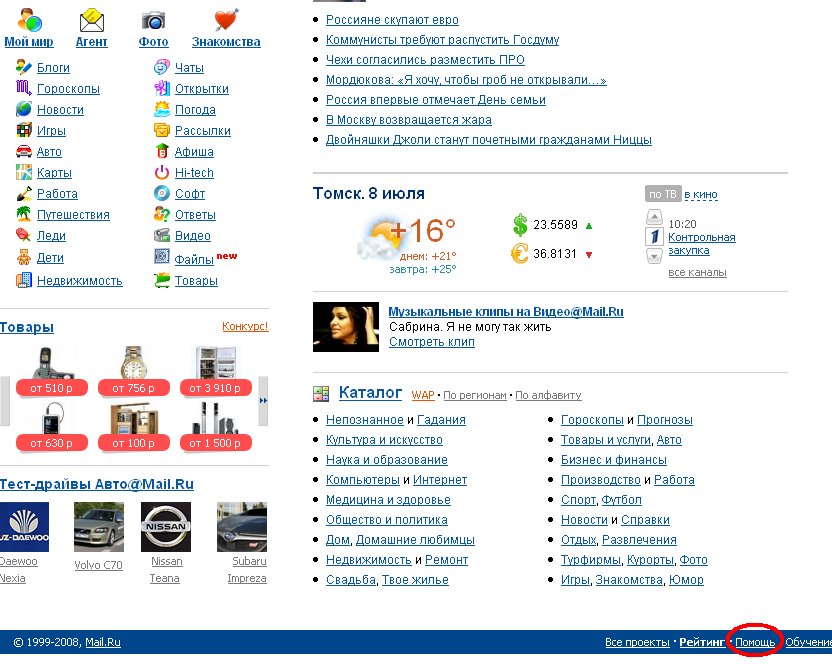Click the Nissan logo thumbnail

pyautogui.click(x=166, y=527)
